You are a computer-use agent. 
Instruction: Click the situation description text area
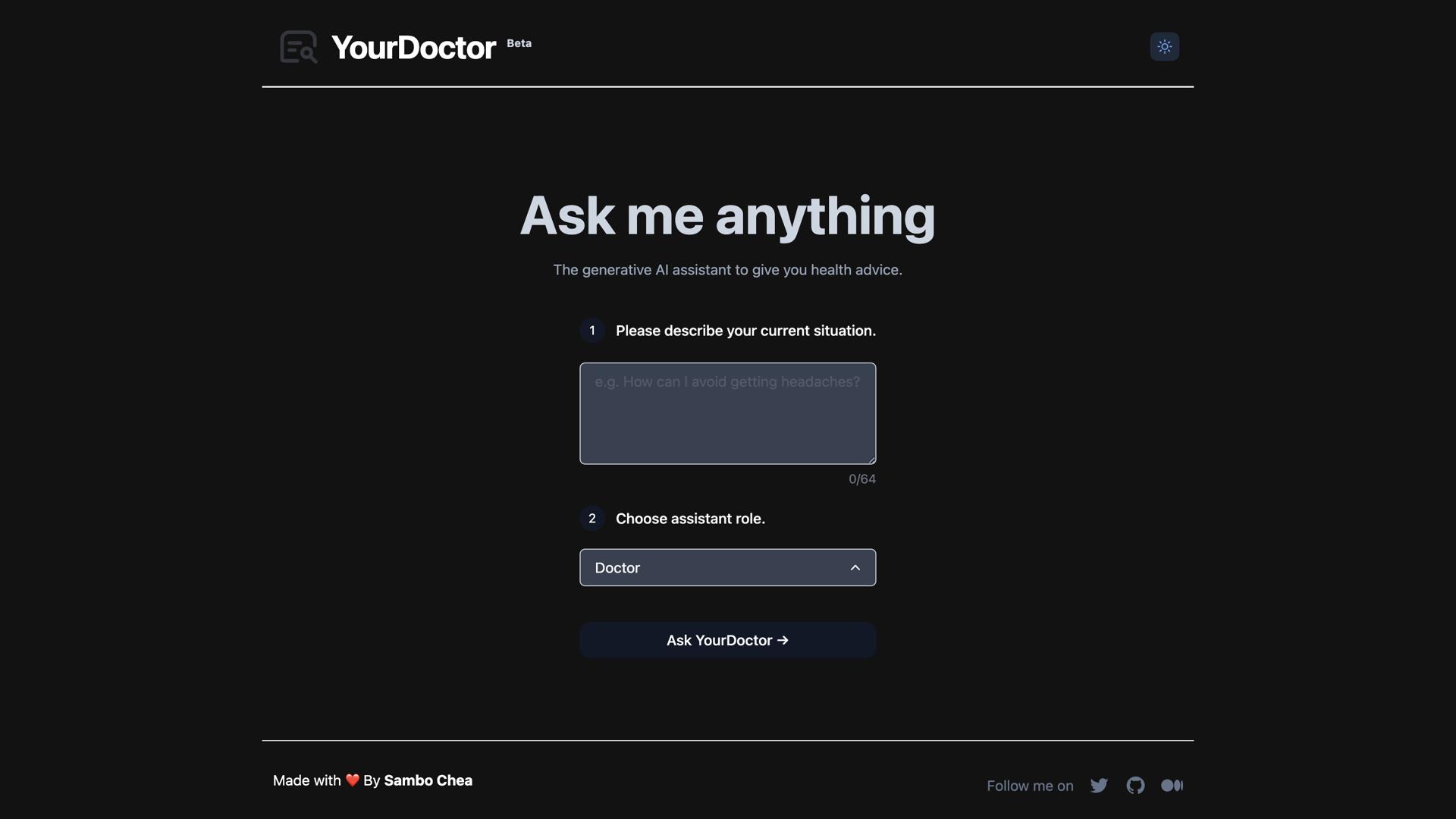tap(727, 413)
